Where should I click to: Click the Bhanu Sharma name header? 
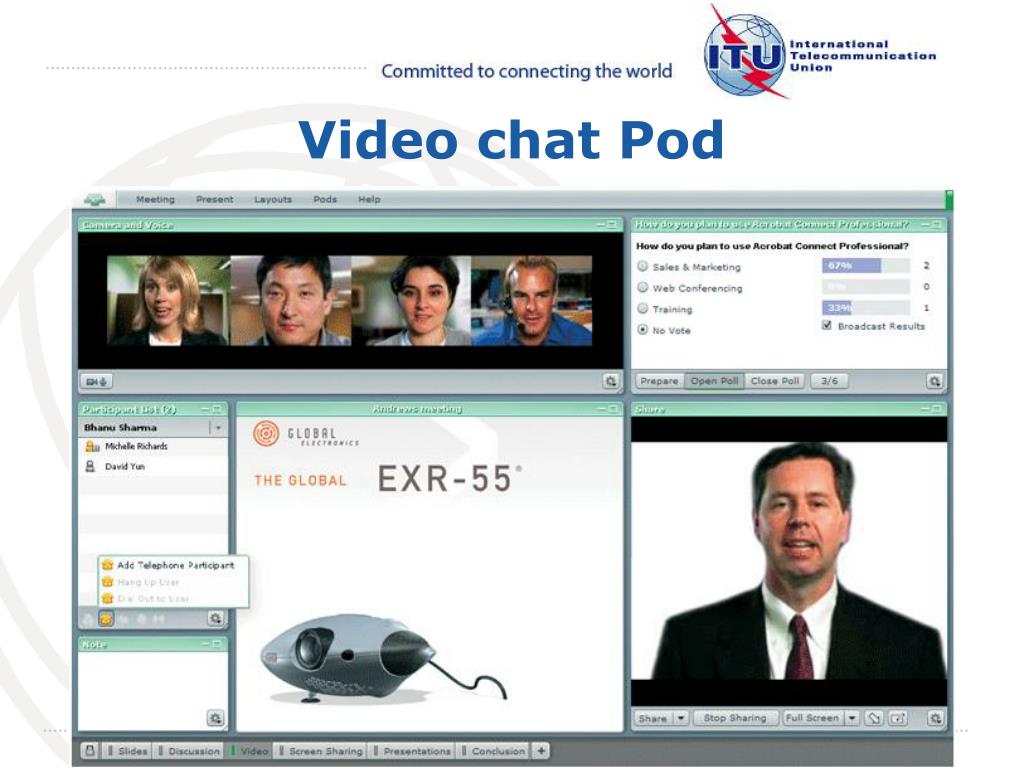(x=120, y=428)
